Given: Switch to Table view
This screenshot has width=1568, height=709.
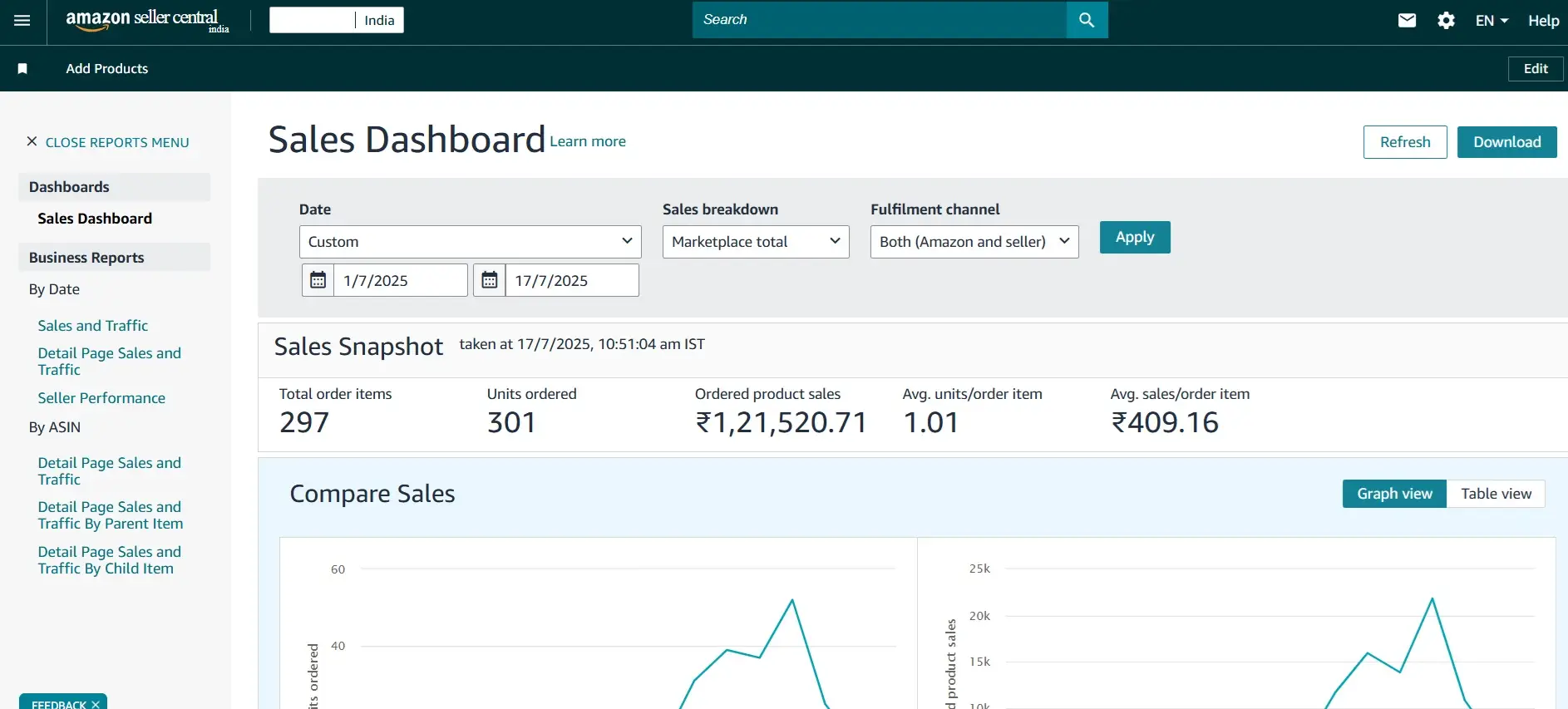Looking at the screenshot, I should click(1496, 494).
